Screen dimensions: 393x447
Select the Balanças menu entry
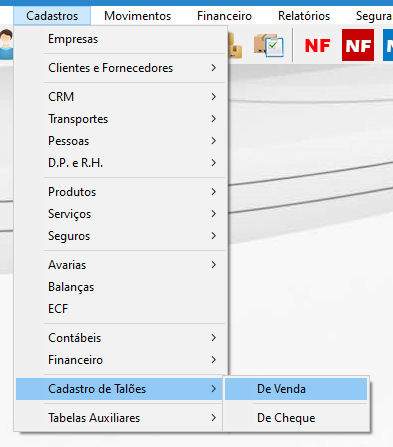pyautogui.click(x=120, y=287)
